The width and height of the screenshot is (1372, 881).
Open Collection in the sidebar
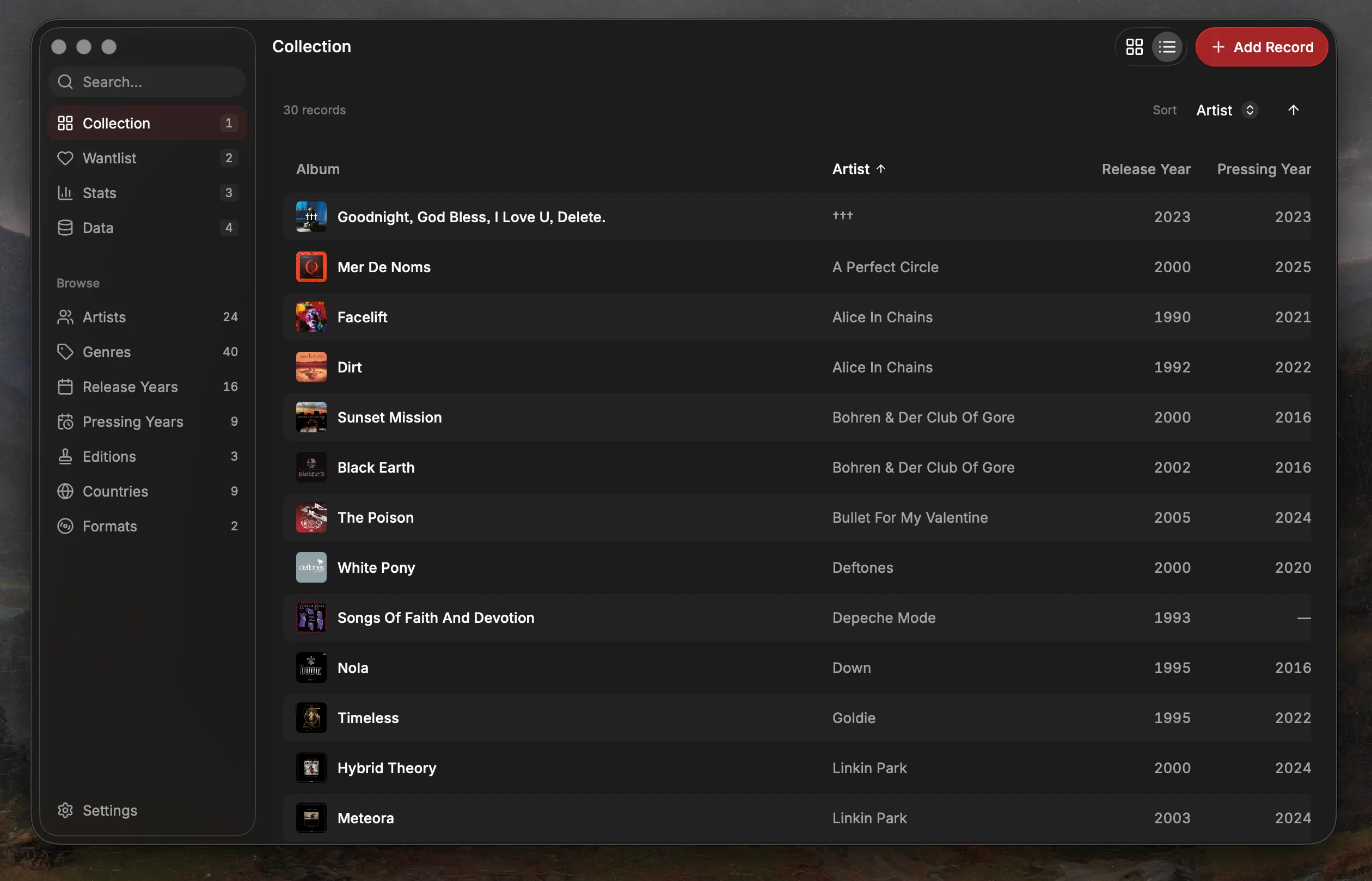148,123
